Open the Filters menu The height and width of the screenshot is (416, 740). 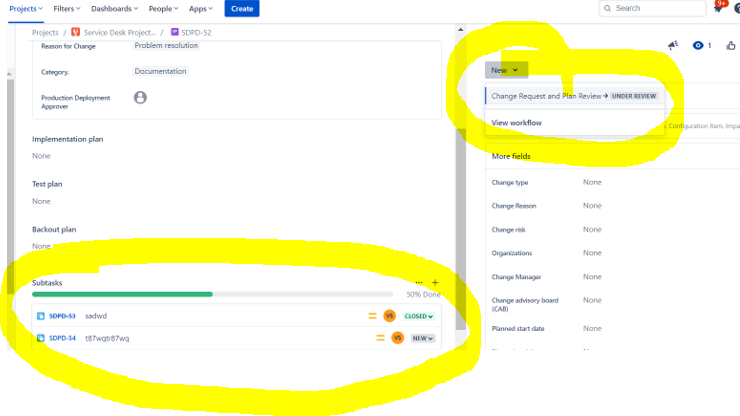(67, 8)
